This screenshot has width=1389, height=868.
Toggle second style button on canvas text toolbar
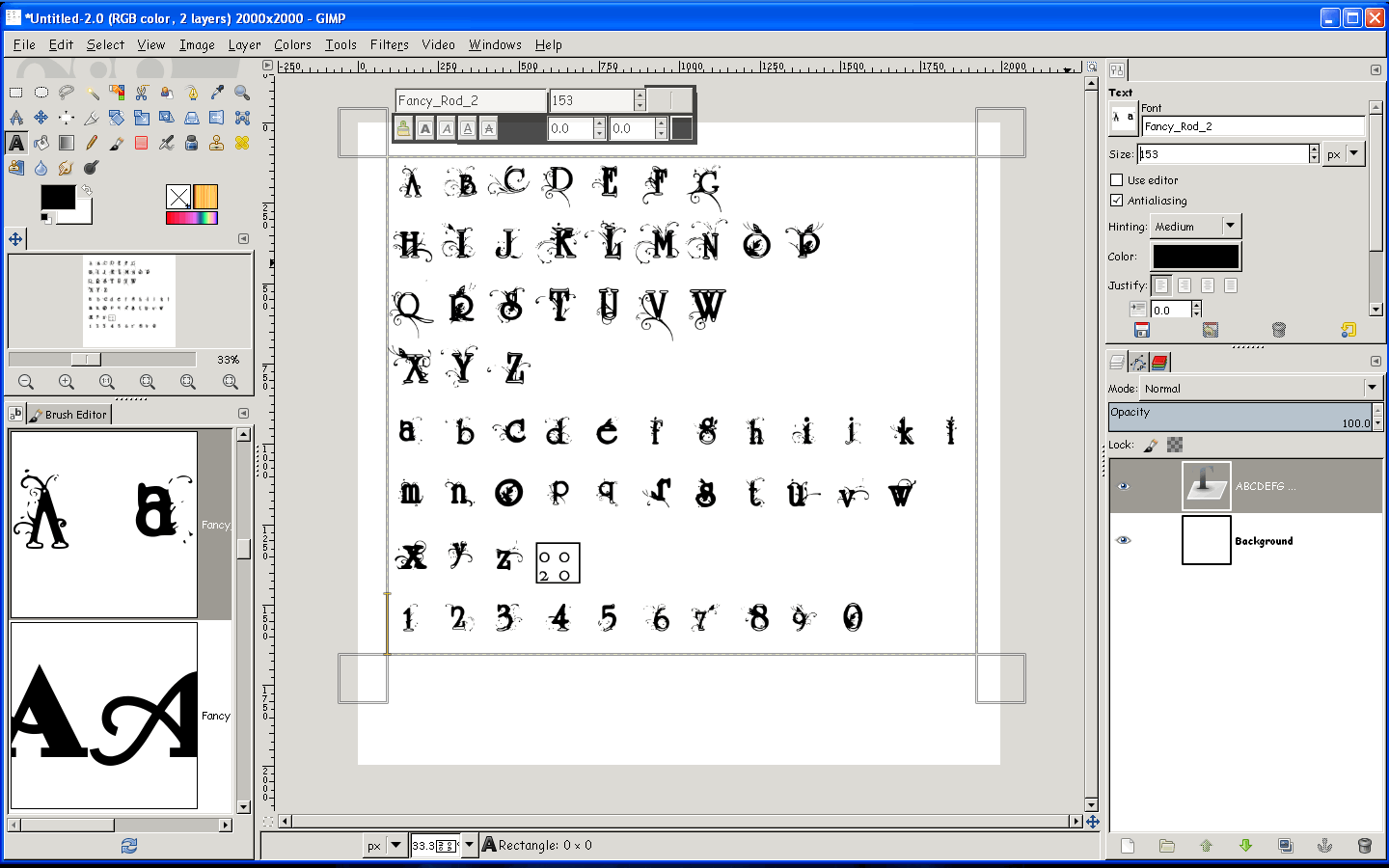point(425,128)
